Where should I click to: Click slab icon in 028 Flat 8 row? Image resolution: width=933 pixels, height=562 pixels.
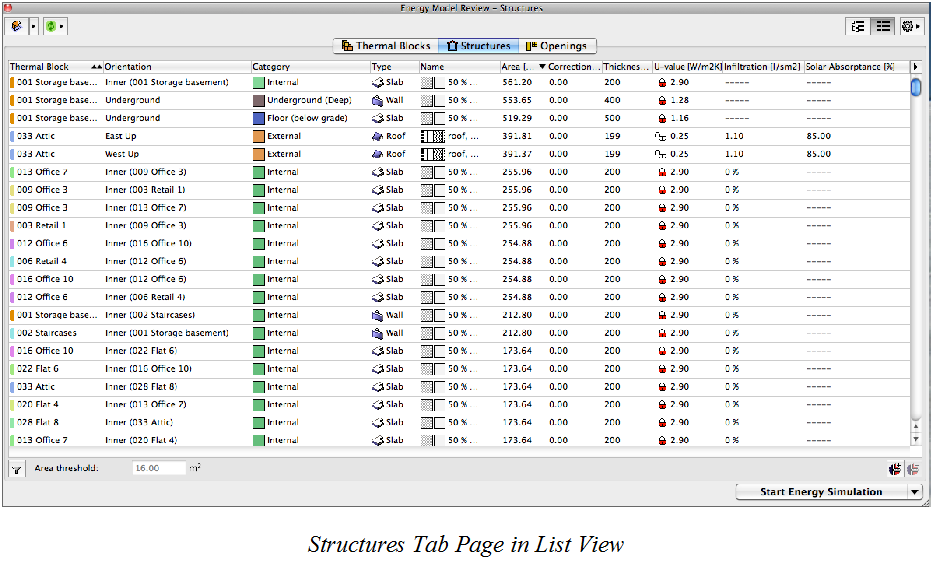pyautogui.click(x=377, y=423)
